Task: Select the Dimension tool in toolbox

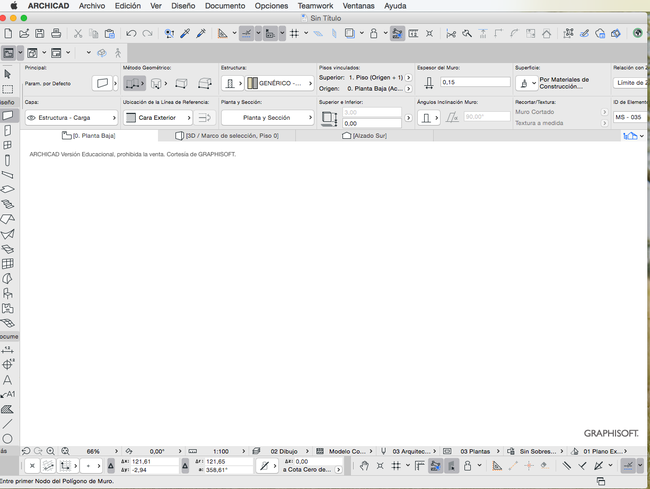Action: (7, 350)
